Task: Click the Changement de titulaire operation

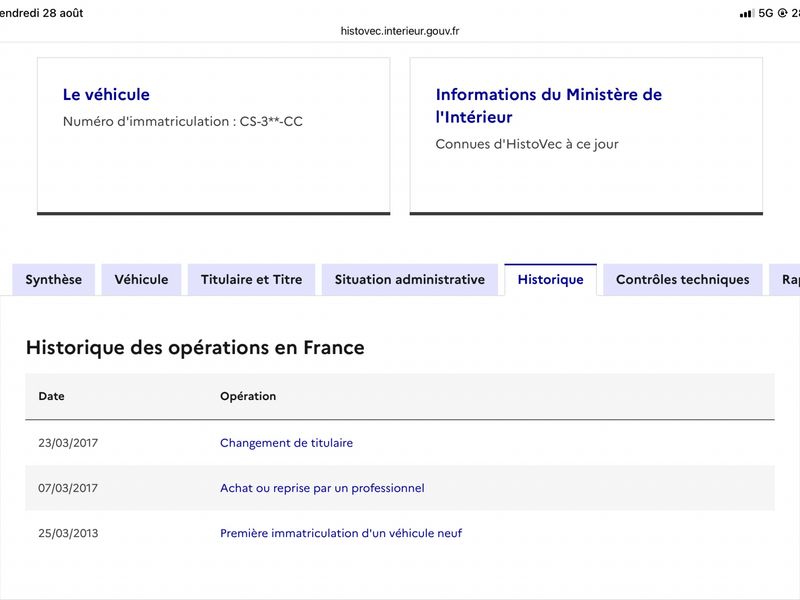Action: click(286, 443)
